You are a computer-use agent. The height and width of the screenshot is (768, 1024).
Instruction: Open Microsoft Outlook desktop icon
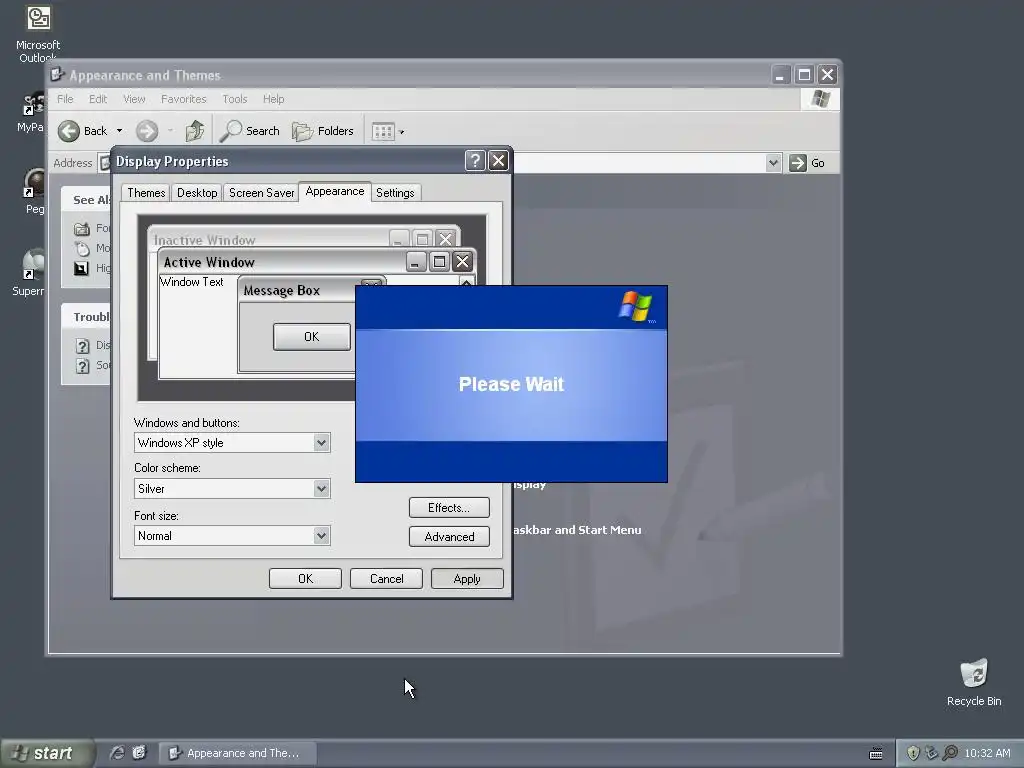(x=38, y=34)
